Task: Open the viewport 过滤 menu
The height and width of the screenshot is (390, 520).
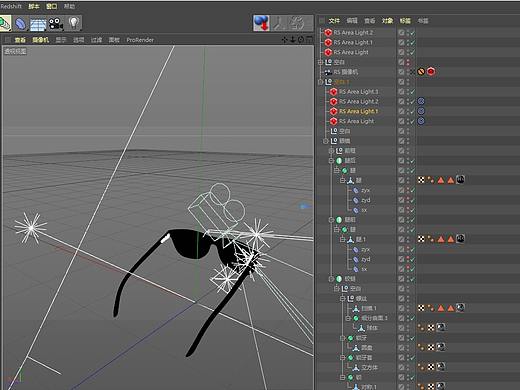Action: (96, 40)
